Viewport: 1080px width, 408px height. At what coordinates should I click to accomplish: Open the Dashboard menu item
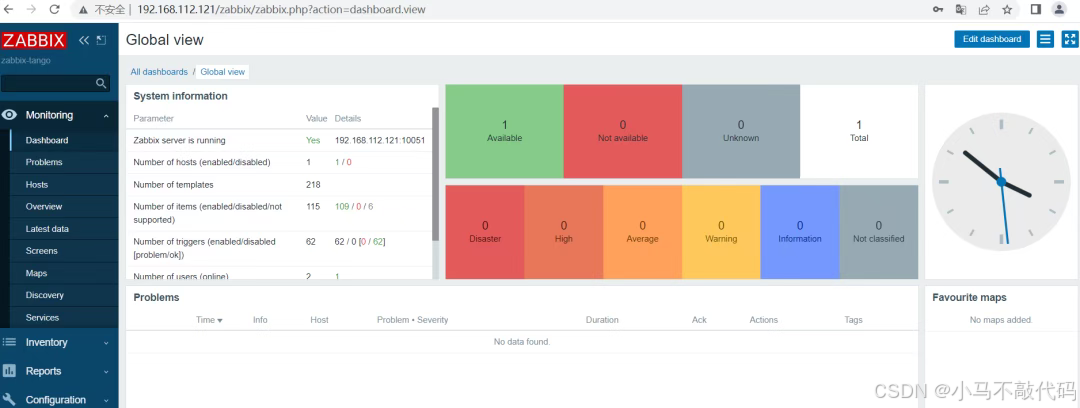click(47, 140)
